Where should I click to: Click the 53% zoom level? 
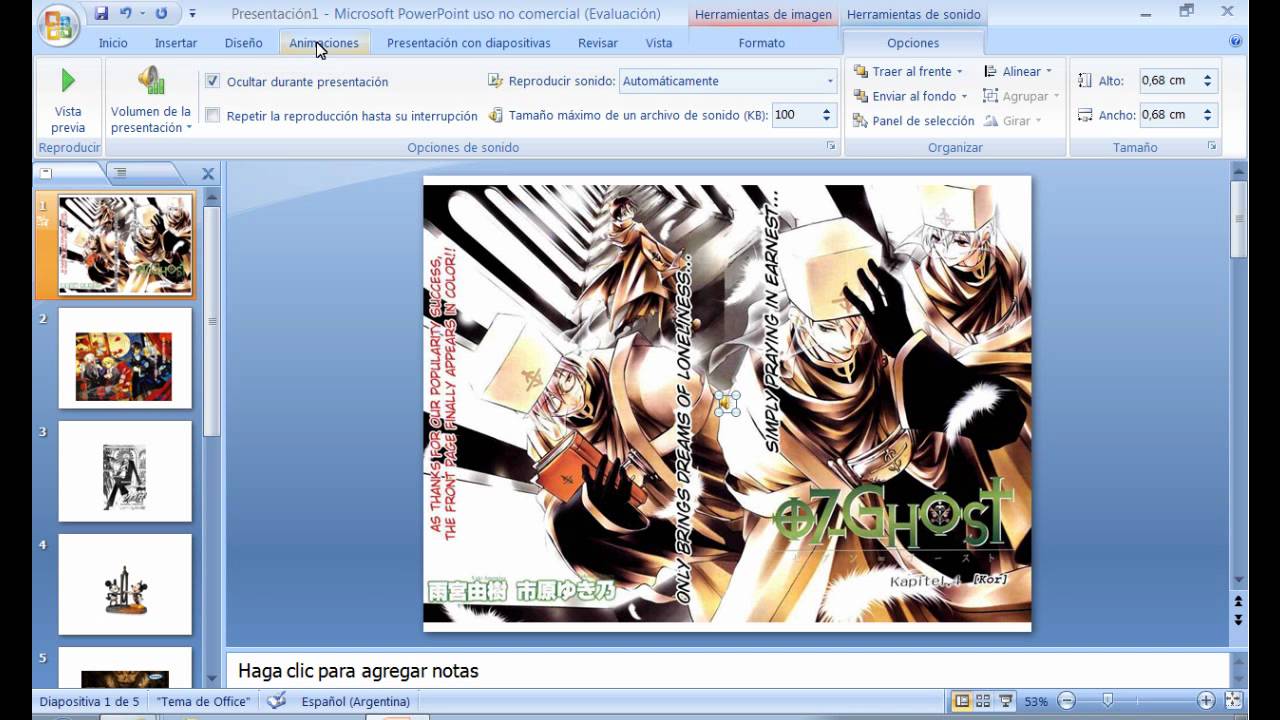click(1037, 701)
